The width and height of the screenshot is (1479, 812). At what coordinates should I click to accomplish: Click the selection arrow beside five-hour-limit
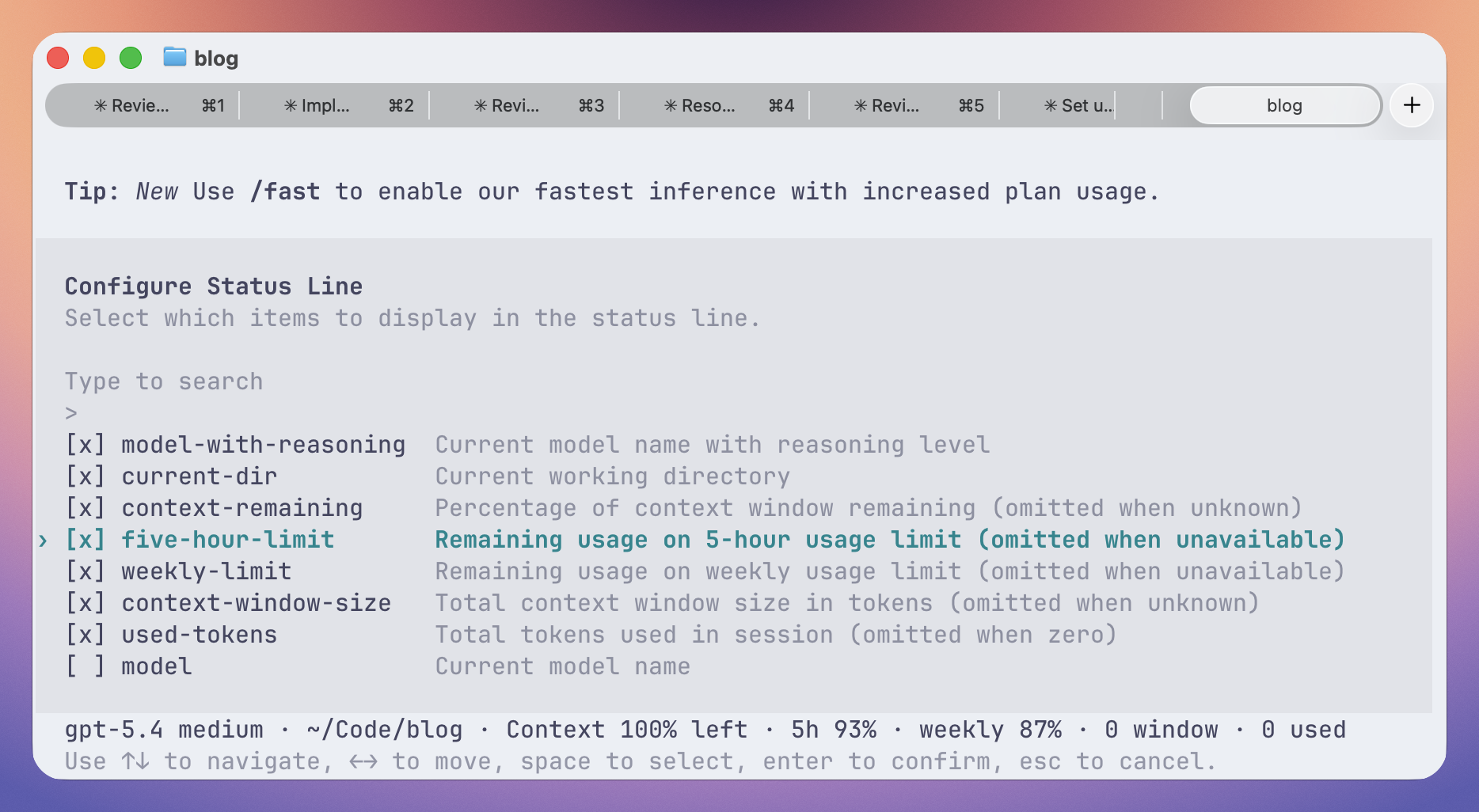44,541
